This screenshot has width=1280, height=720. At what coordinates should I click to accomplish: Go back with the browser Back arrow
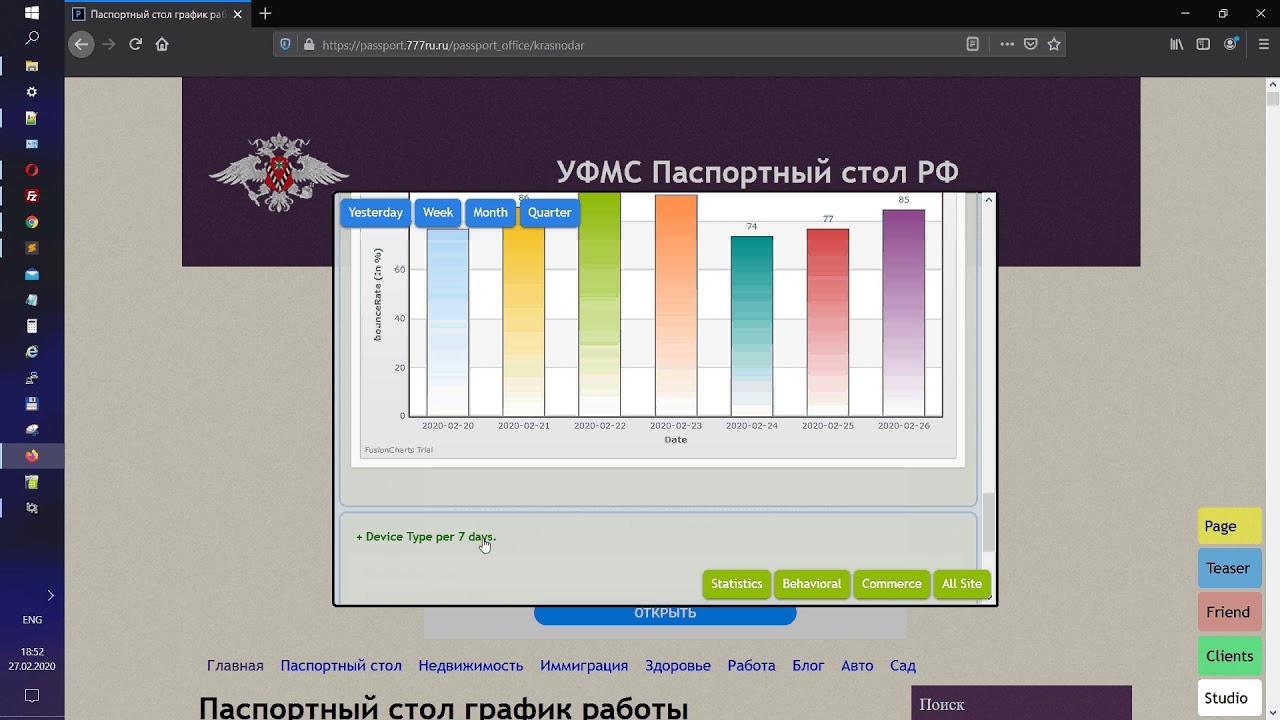point(81,44)
